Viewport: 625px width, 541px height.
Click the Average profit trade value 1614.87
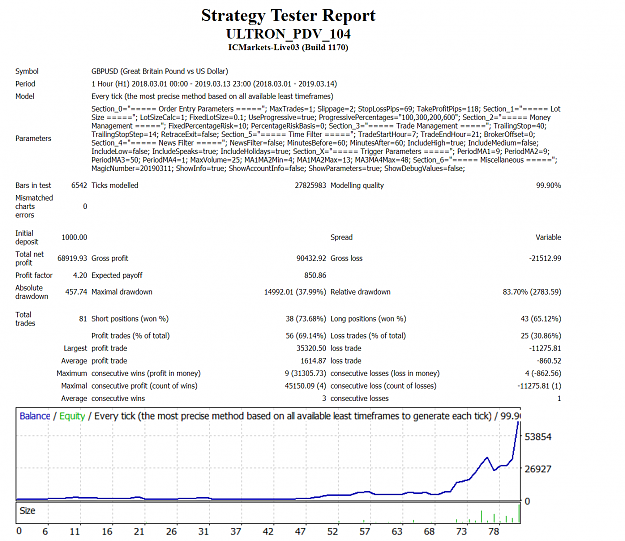[x=313, y=361]
